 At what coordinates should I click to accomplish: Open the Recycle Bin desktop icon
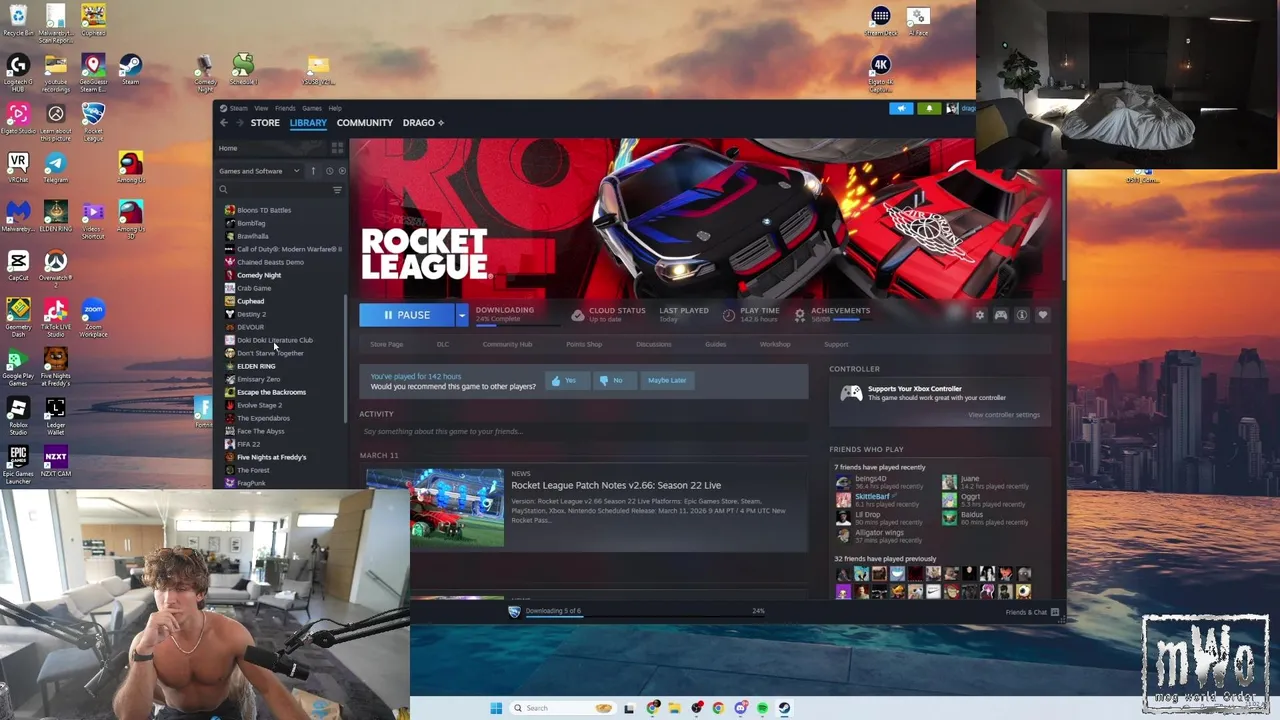click(18, 20)
